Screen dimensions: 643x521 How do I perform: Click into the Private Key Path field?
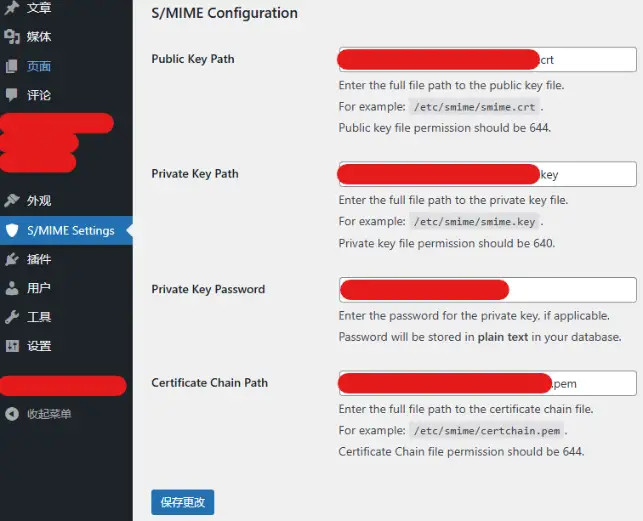coord(488,174)
